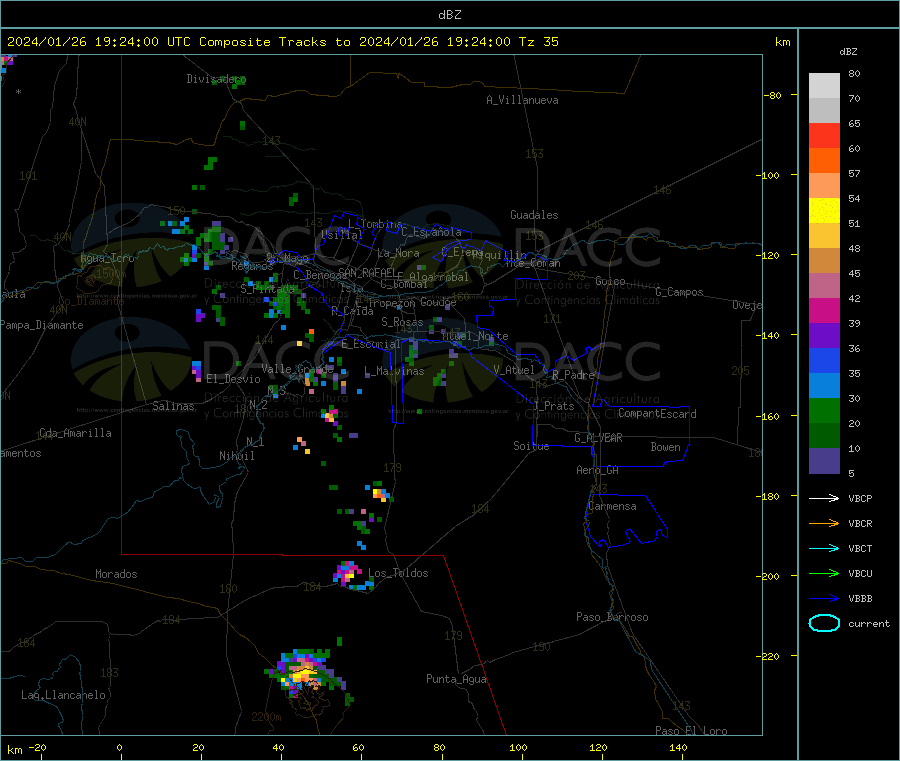The image size is (900, 761).
Task: Click the 'Tz 35' threshold value
Action: coord(538,42)
